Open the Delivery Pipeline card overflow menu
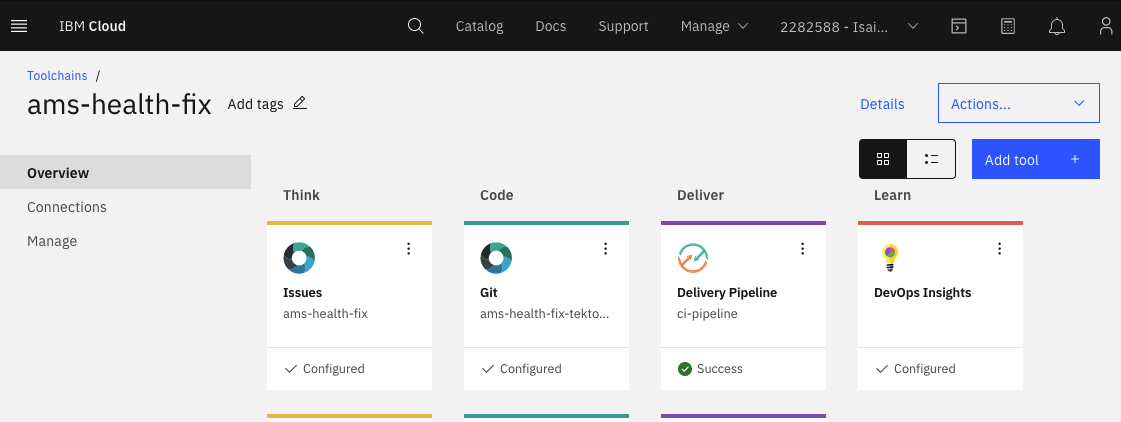 click(x=802, y=248)
